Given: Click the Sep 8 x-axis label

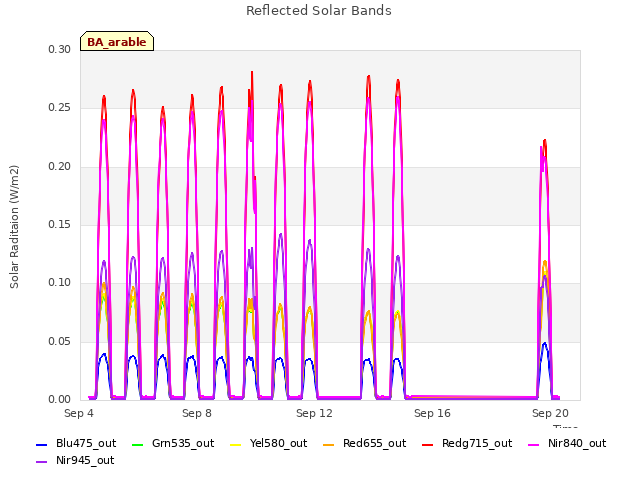Looking at the screenshot, I should click(x=197, y=413).
